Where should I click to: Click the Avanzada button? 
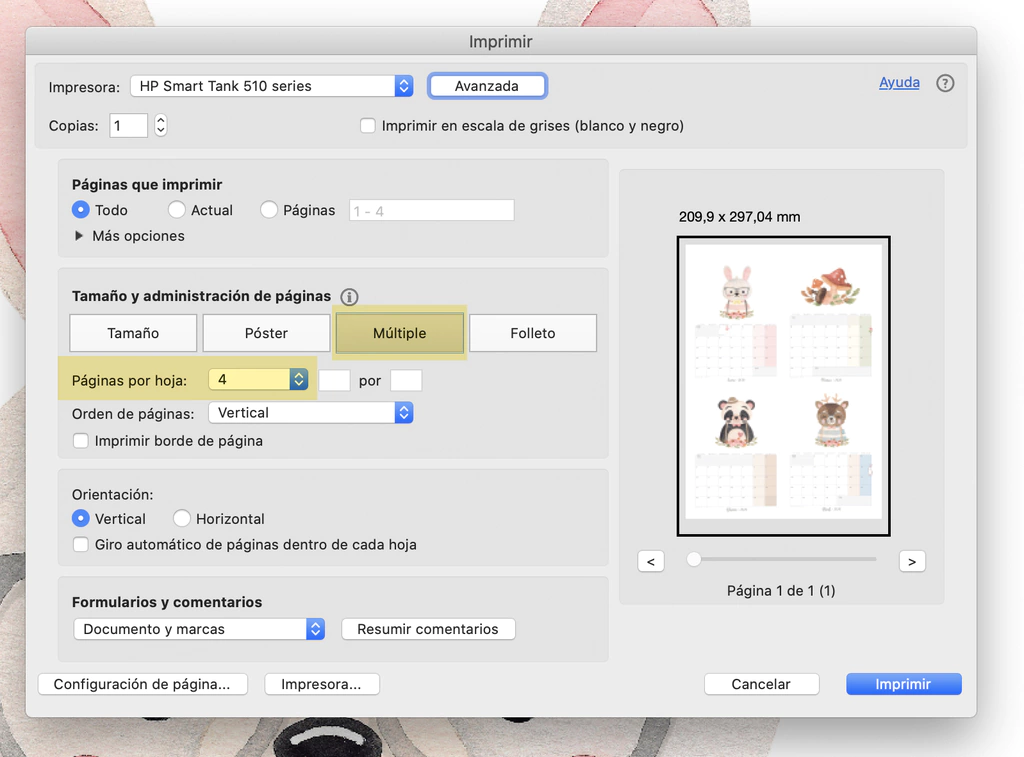pos(487,86)
